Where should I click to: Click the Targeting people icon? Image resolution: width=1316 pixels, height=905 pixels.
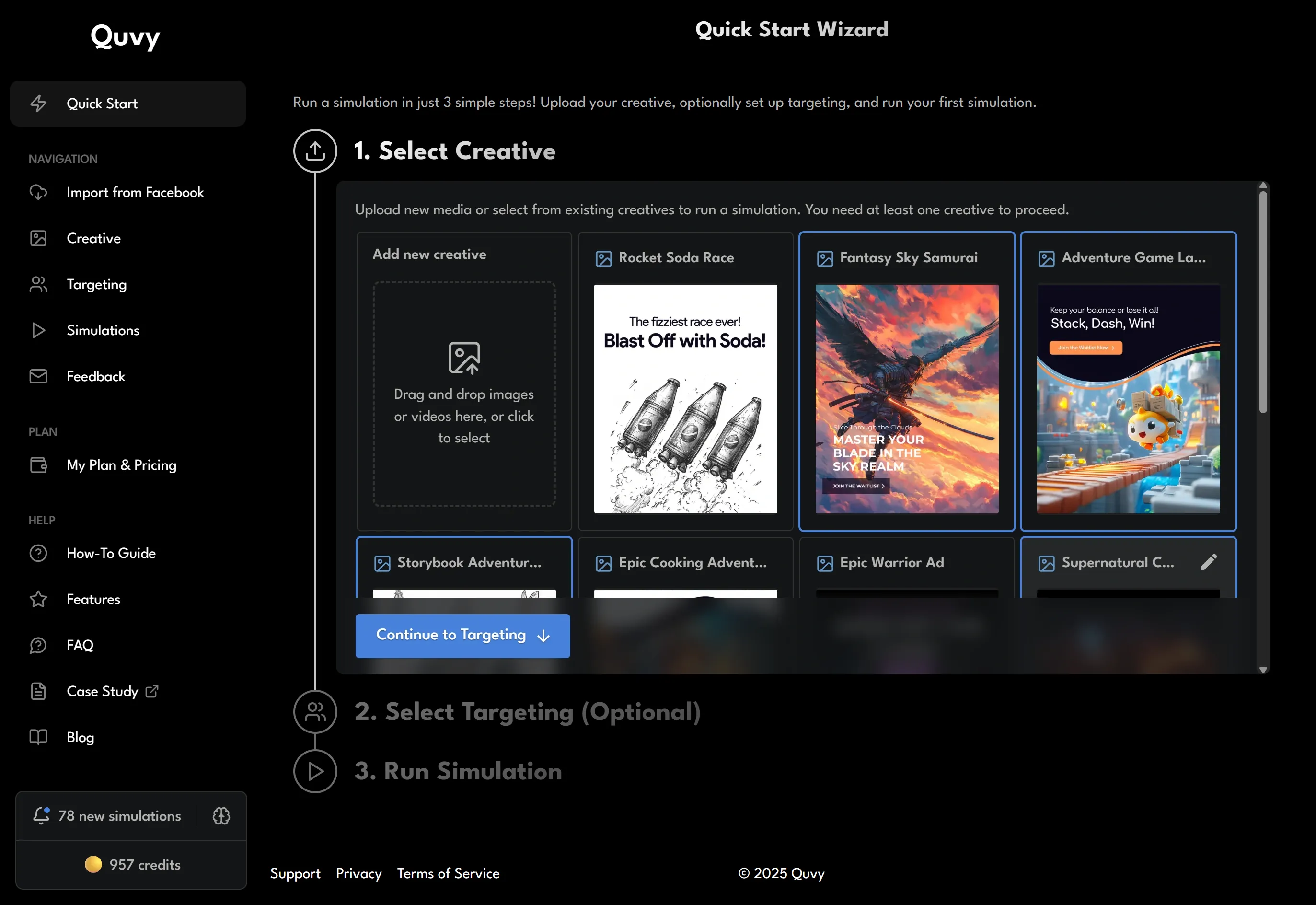[x=38, y=284]
